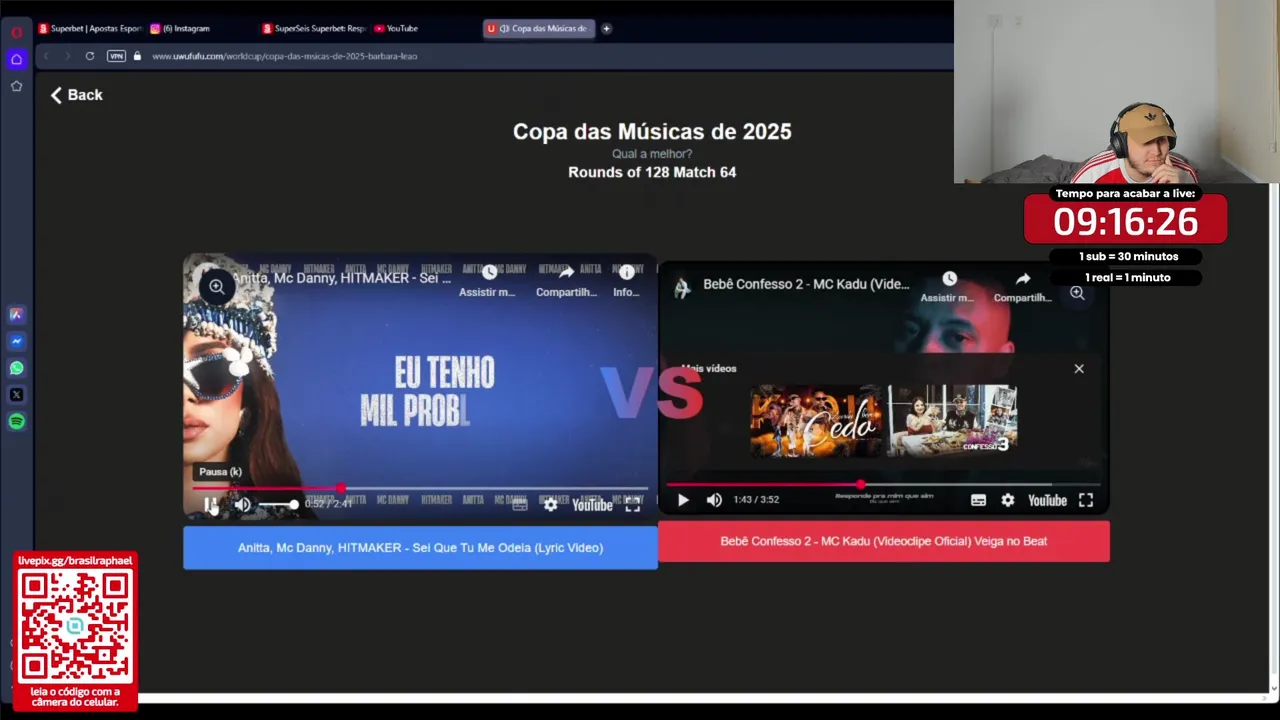Viewport: 1280px width, 720px height.
Task: Click Compartilhar on the Anitta video
Action: click(x=566, y=281)
